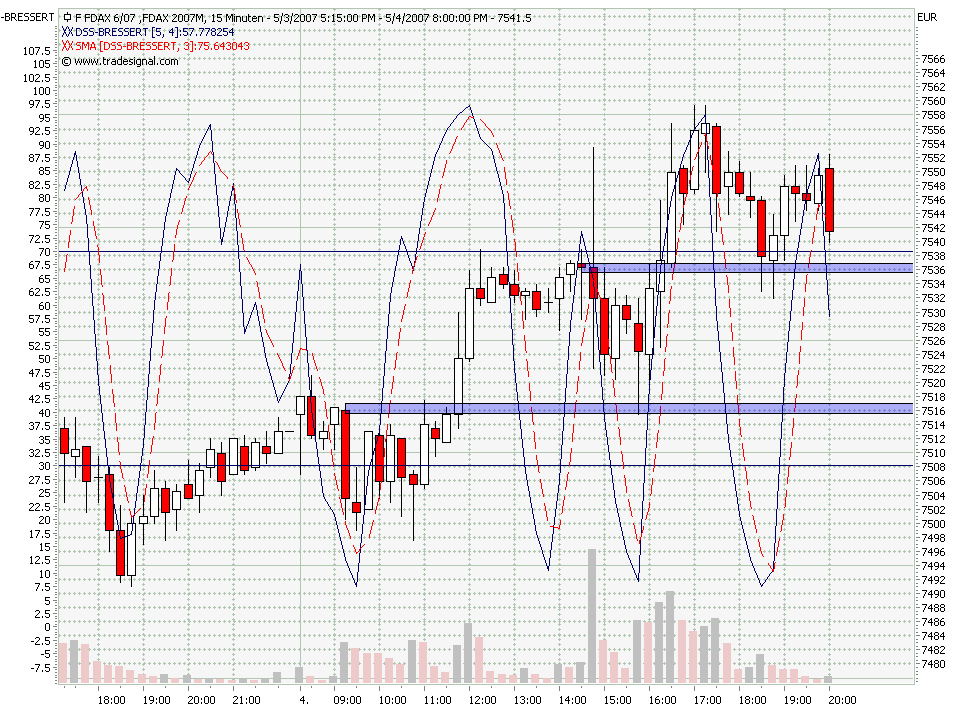Click the 7566 price axis label
The width and height of the screenshot is (973, 717).
(x=933, y=59)
